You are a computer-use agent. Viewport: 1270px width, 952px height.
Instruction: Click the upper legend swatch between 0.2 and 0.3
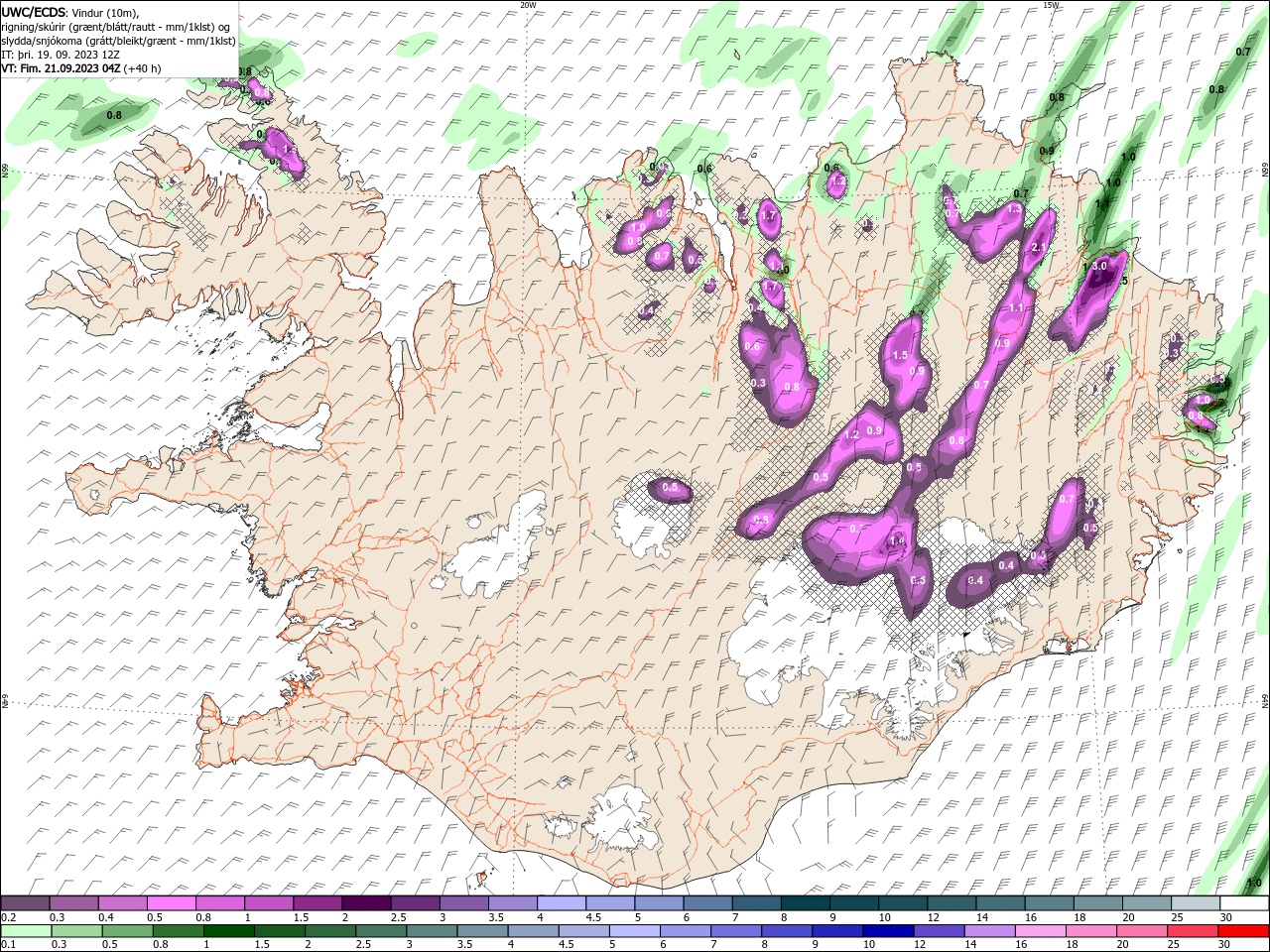click(26, 903)
